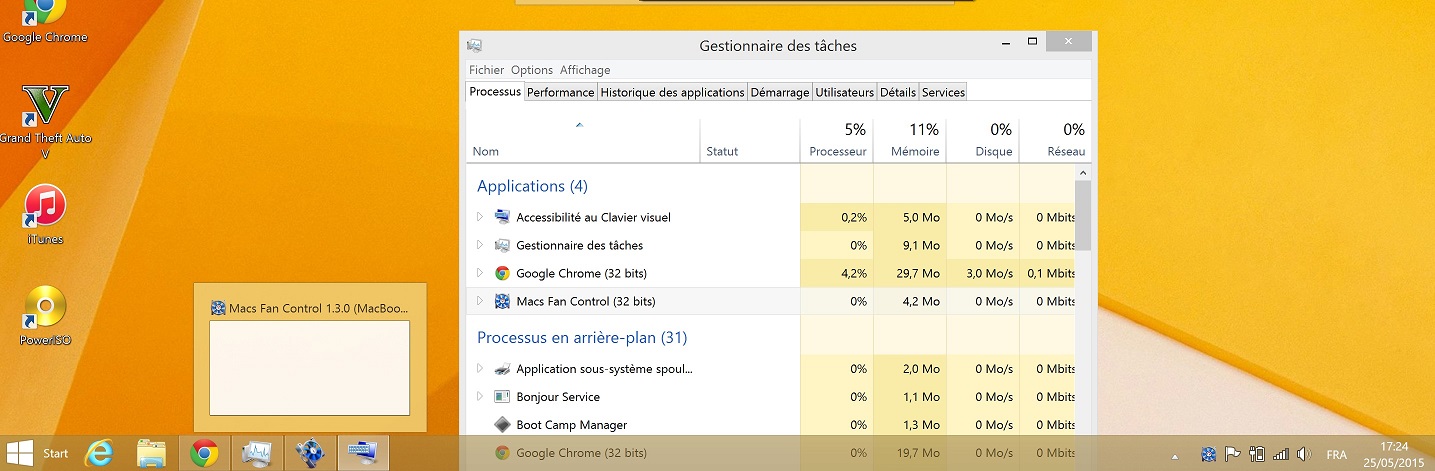Click battery power tray icon
Image resolution: width=1435 pixels, height=471 pixels.
click(1257, 454)
